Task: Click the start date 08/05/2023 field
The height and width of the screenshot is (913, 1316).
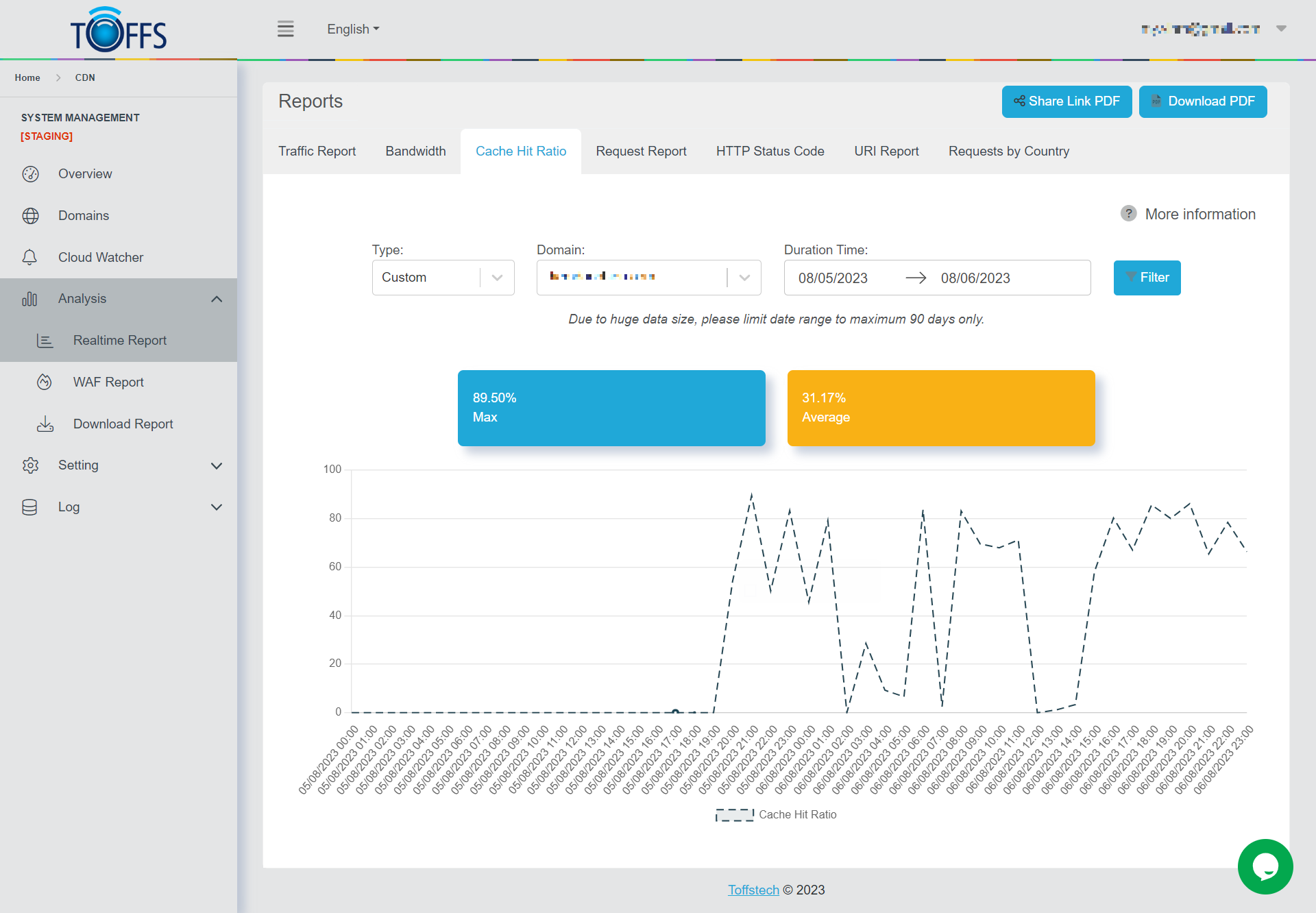Action: click(833, 278)
